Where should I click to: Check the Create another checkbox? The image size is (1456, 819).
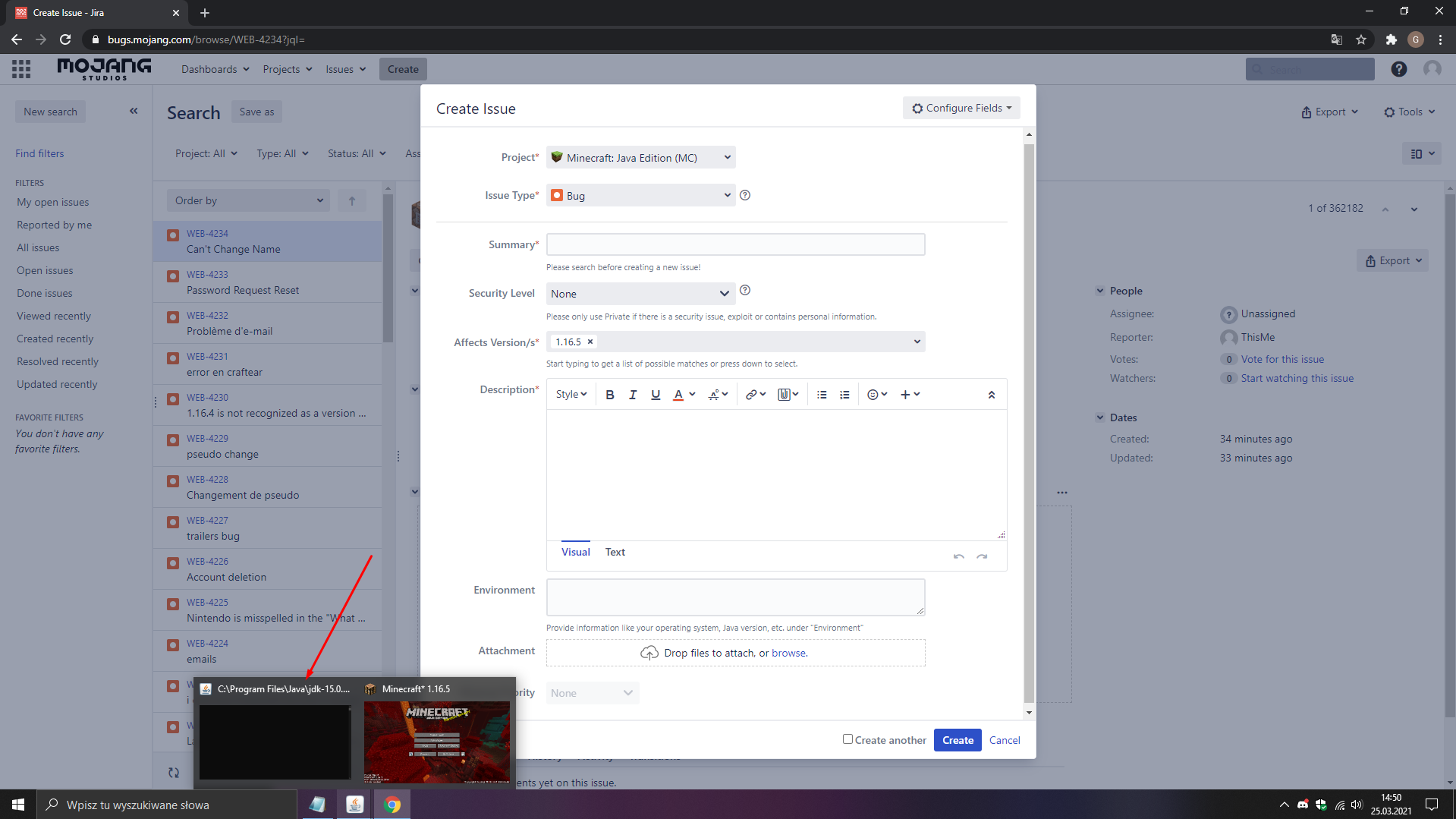tap(847, 739)
